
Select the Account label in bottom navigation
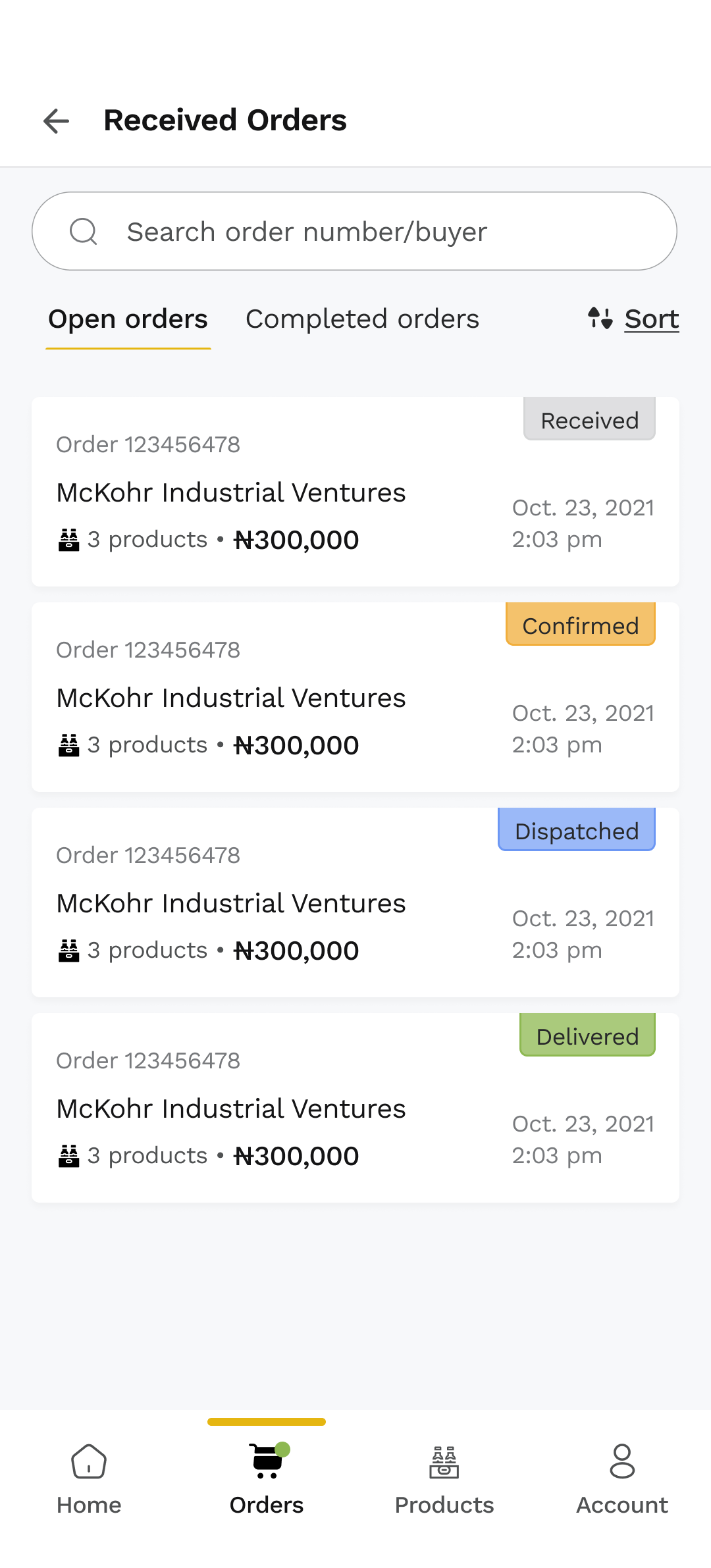click(x=622, y=1505)
